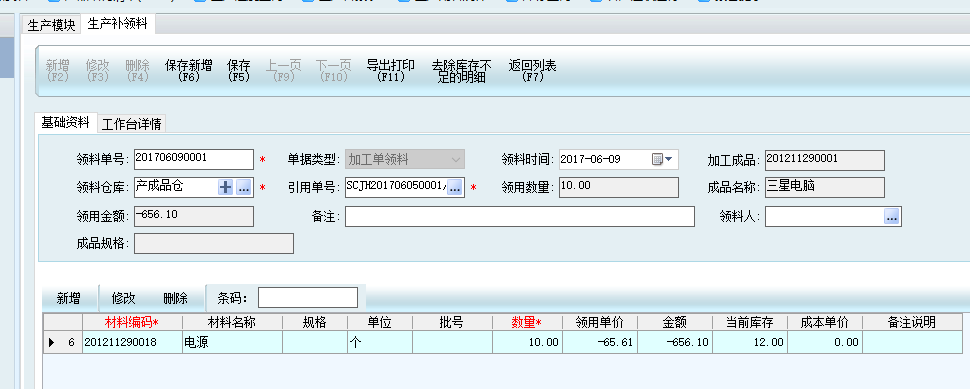Click 修改 button above materials grid
Viewport: 970px width, 389px height.
point(123,298)
